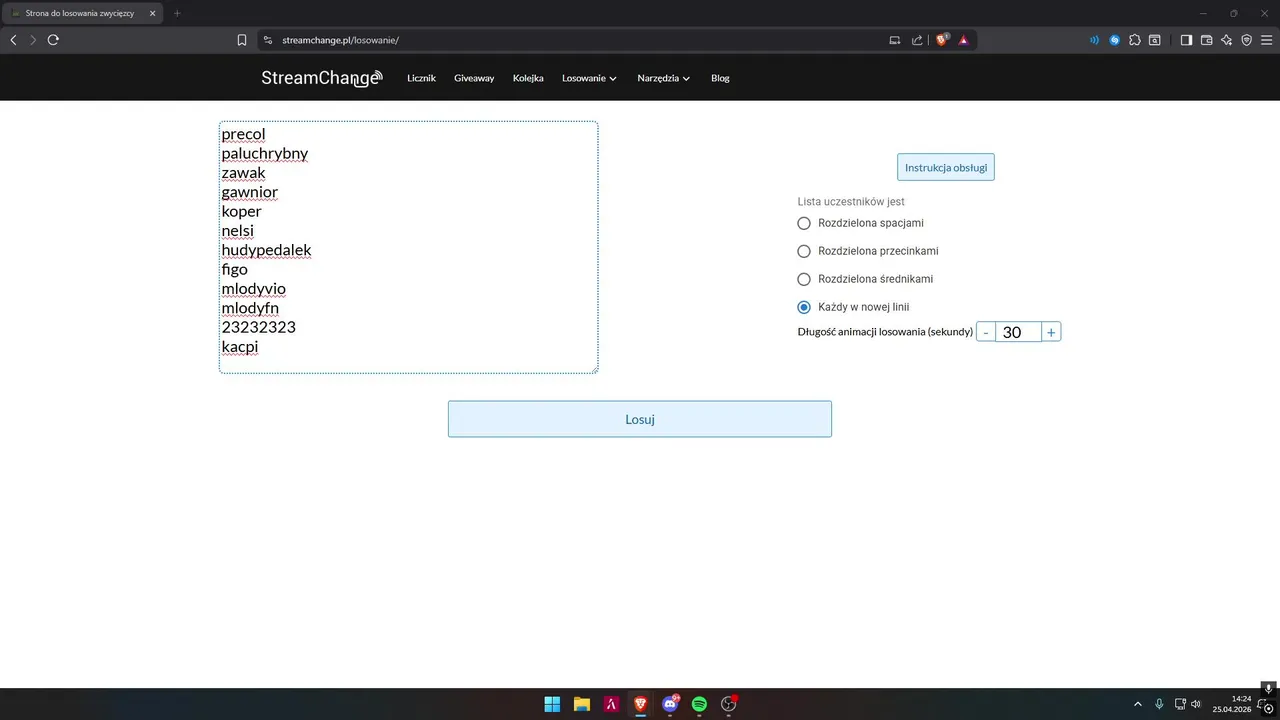
Task: Open Brave Rewards triangle icon
Action: (964, 40)
